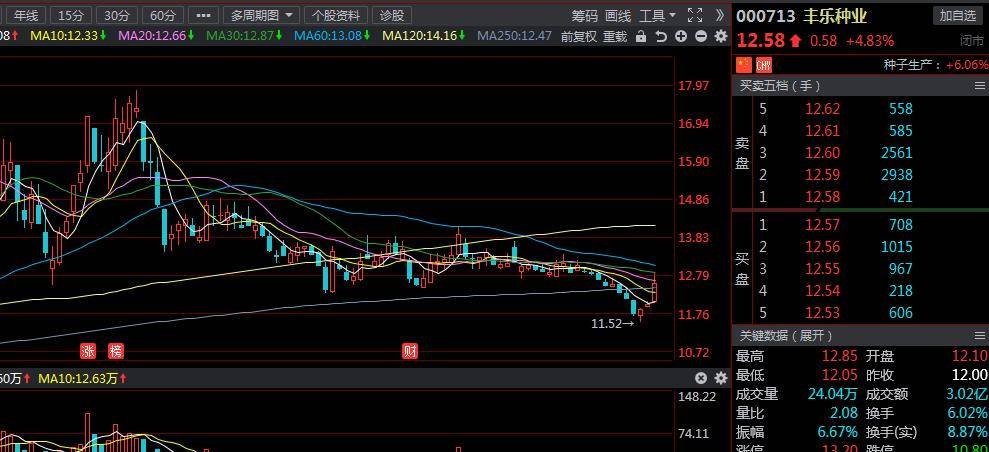Toggle fullscreen chart view icon
This screenshot has width=989, height=452.
click(x=695, y=15)
